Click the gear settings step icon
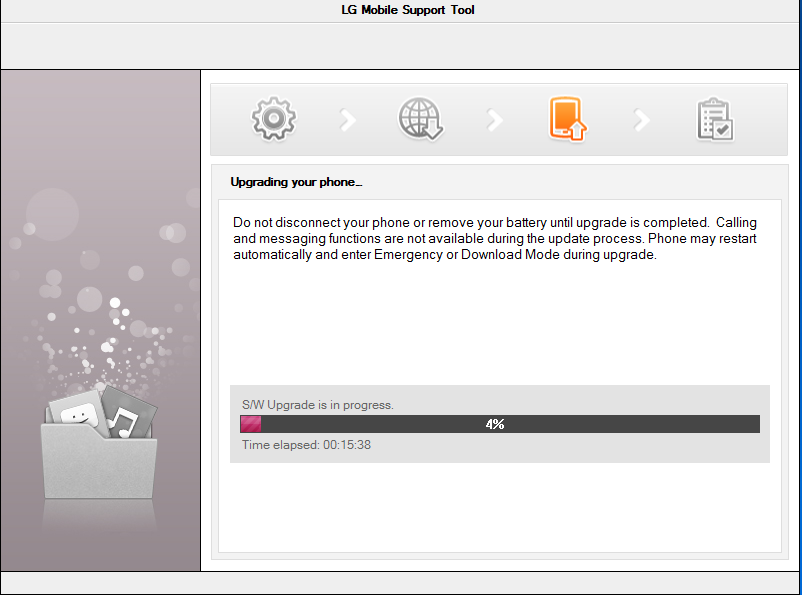802x595 pixels. click(x=273, y=120)
